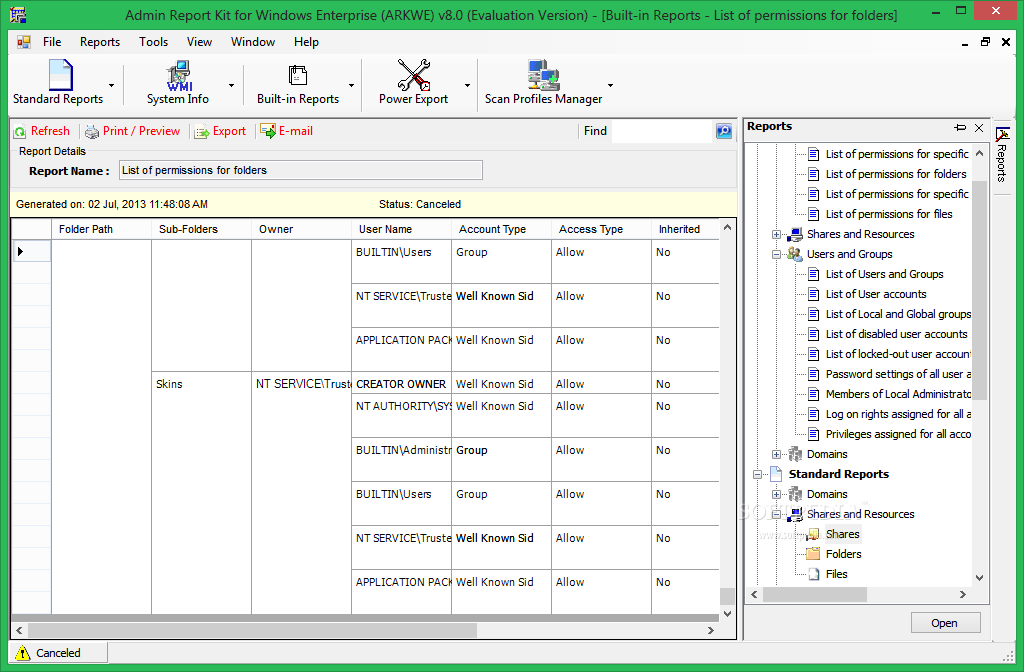Click the warning icon next to Canceled
This screenshot has width=1024, height=672.
pyautogui.click(x=22, y=652)
